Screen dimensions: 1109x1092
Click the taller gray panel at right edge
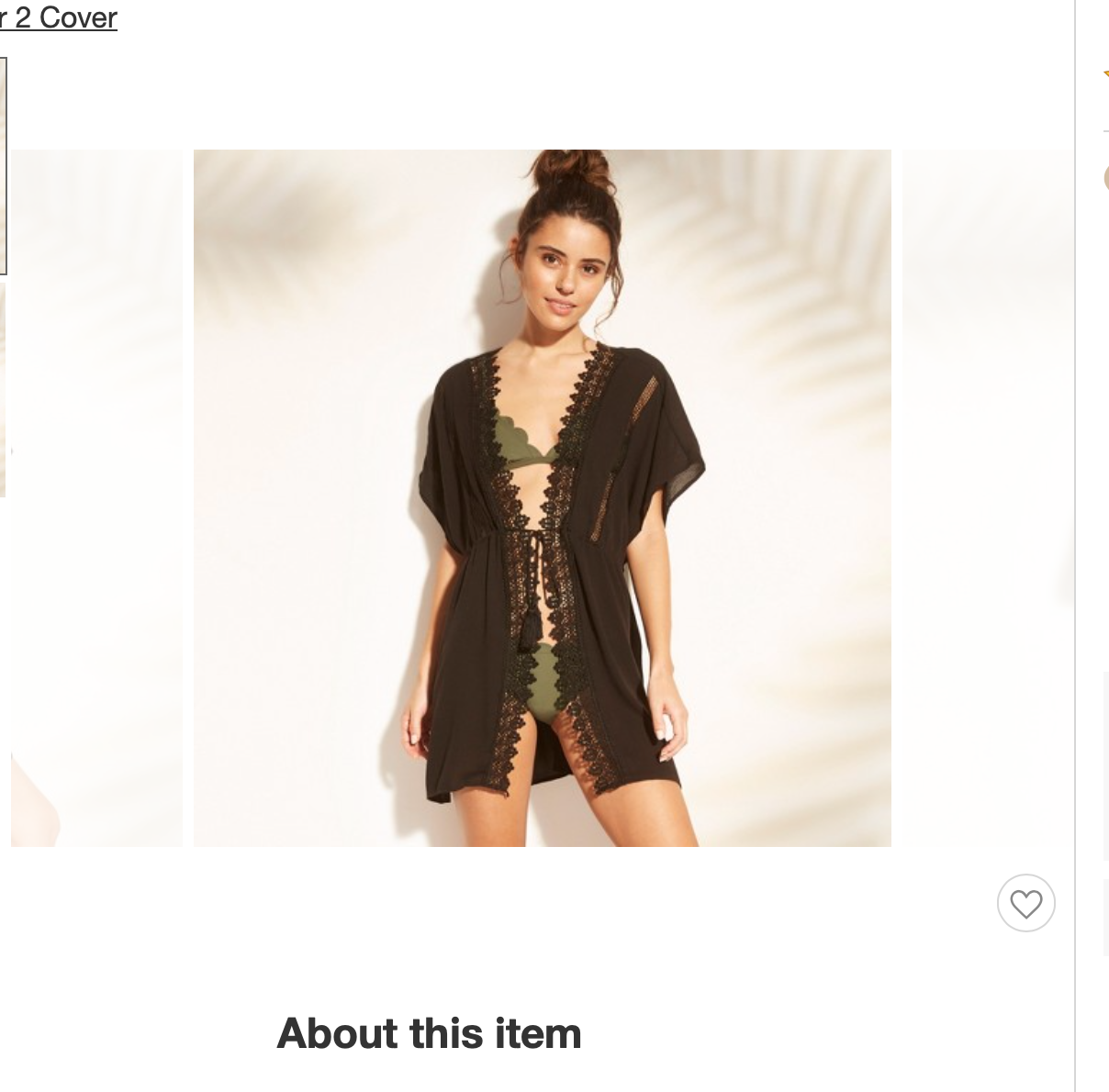coord(1105,766)
